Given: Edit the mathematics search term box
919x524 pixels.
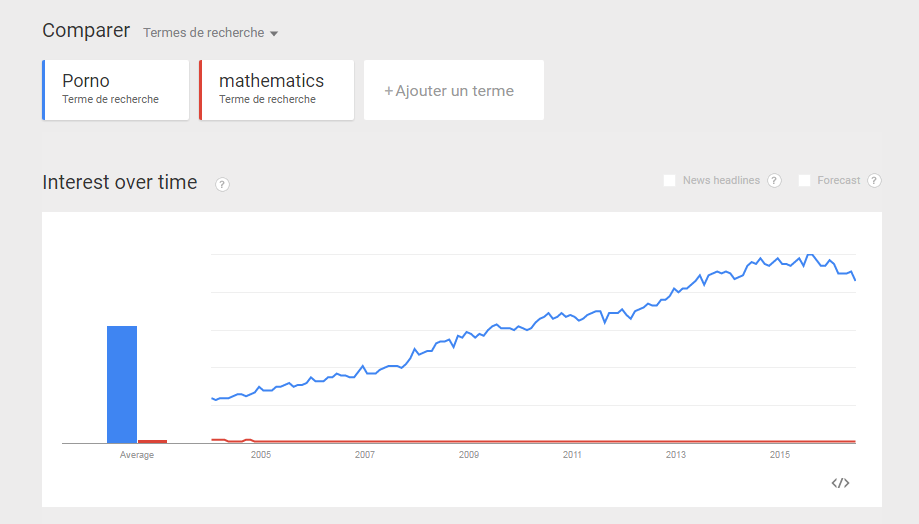Looking at the screenshot, I should point(277,90).
